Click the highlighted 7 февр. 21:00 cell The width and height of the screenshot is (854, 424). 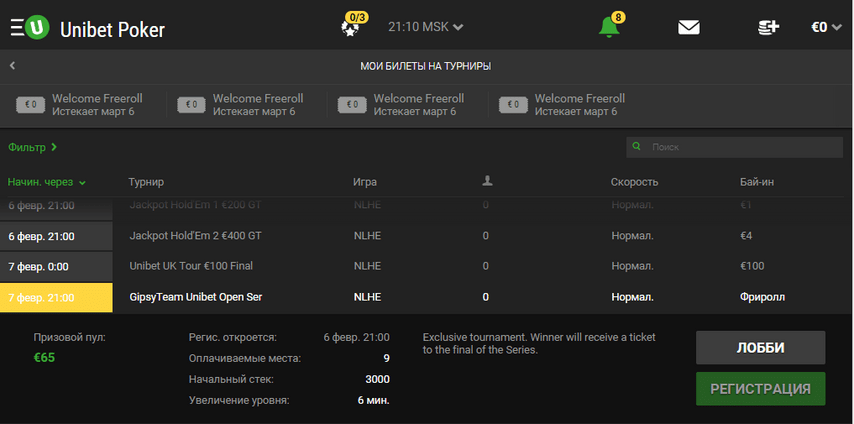click(56, 298)
